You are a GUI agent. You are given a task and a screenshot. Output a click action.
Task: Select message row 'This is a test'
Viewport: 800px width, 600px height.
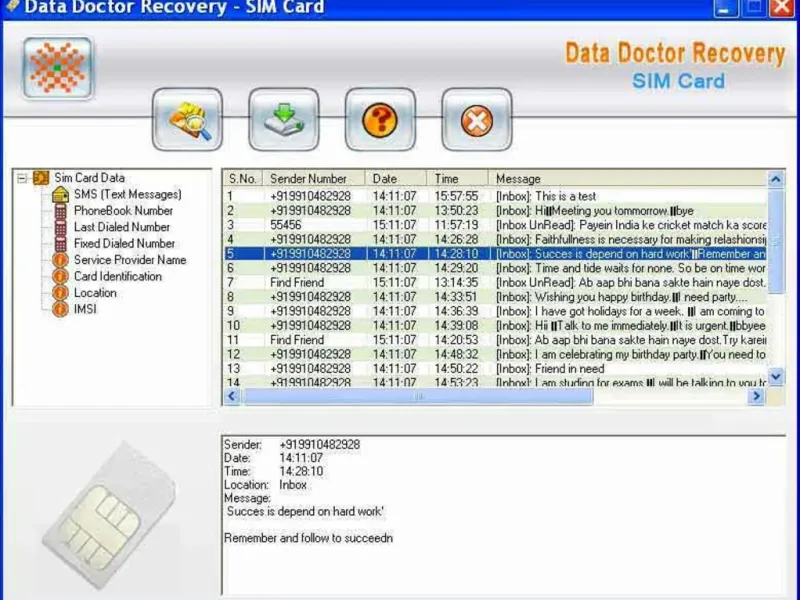[x=495, y=196]
